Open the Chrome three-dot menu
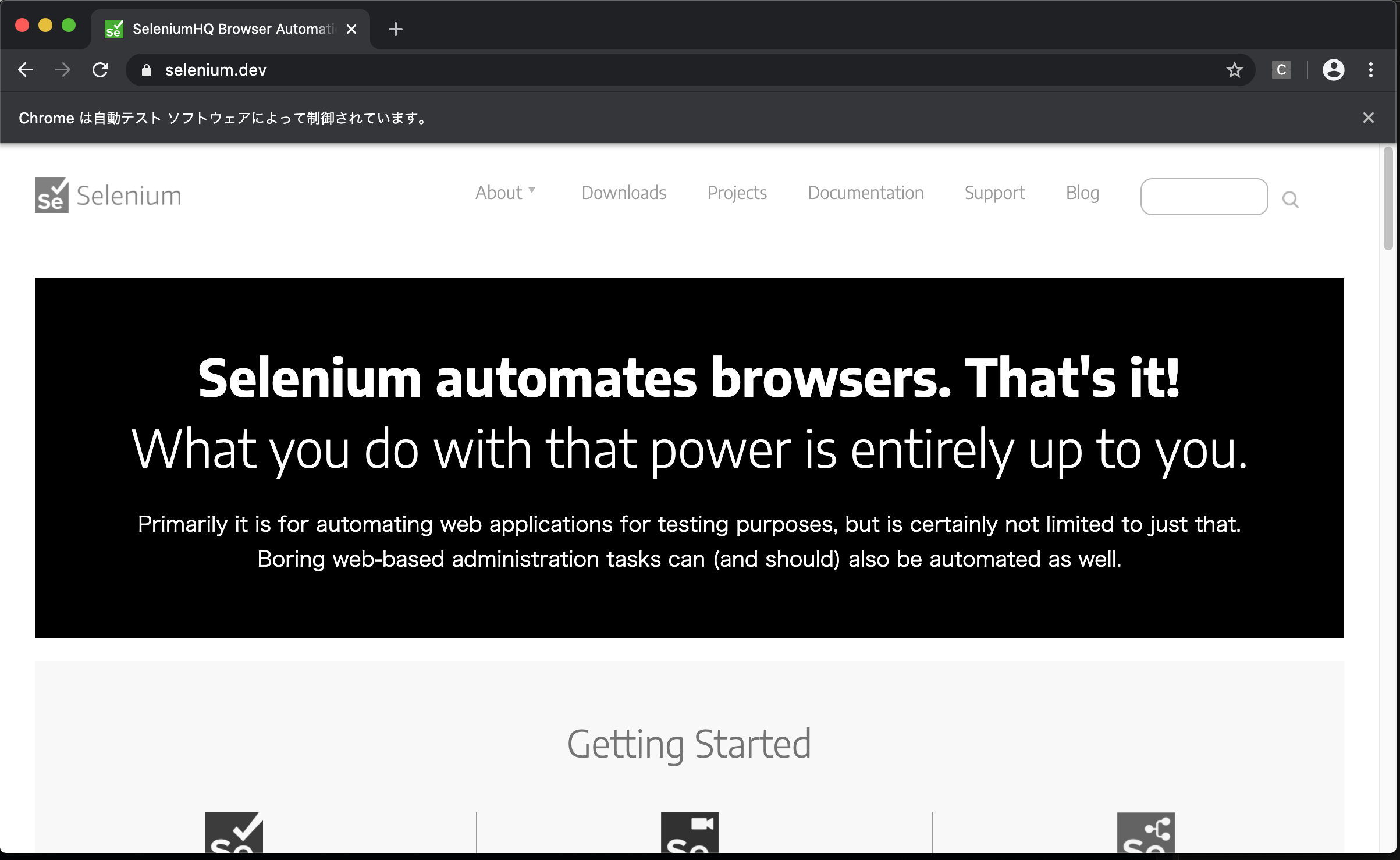The image size is (1400, 860). pyautogui.click(x=1371, y=70)
